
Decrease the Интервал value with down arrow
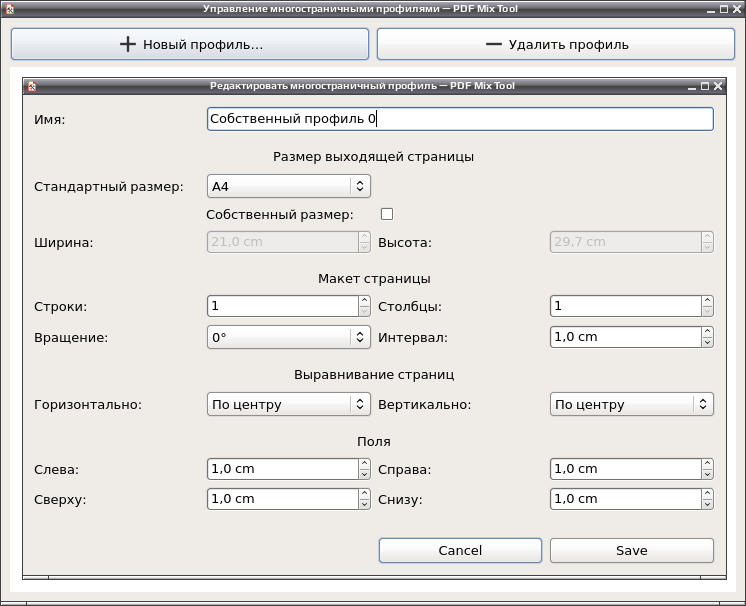707,342
